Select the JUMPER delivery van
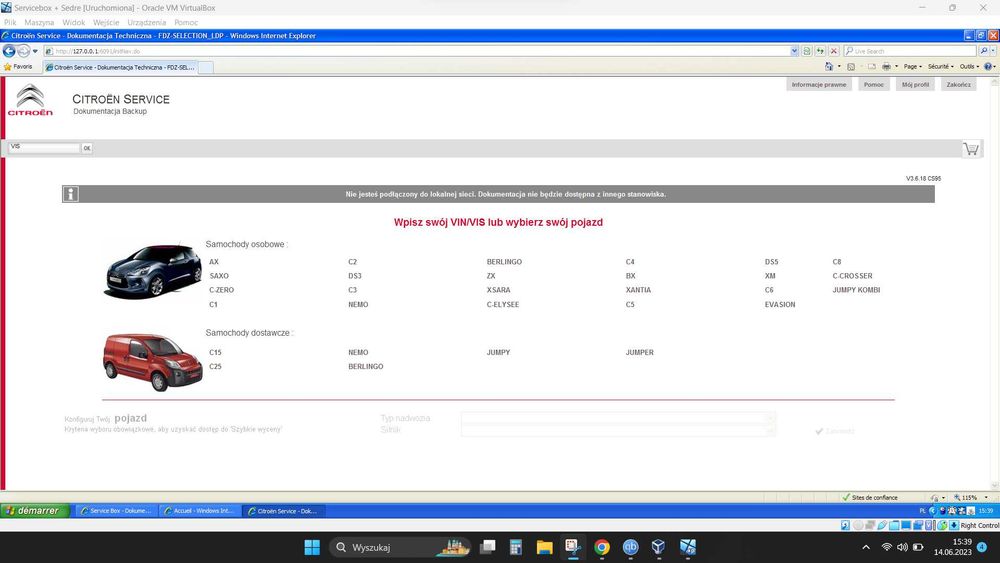Screen dimensions: 1000x563 (x=639, y=353)
